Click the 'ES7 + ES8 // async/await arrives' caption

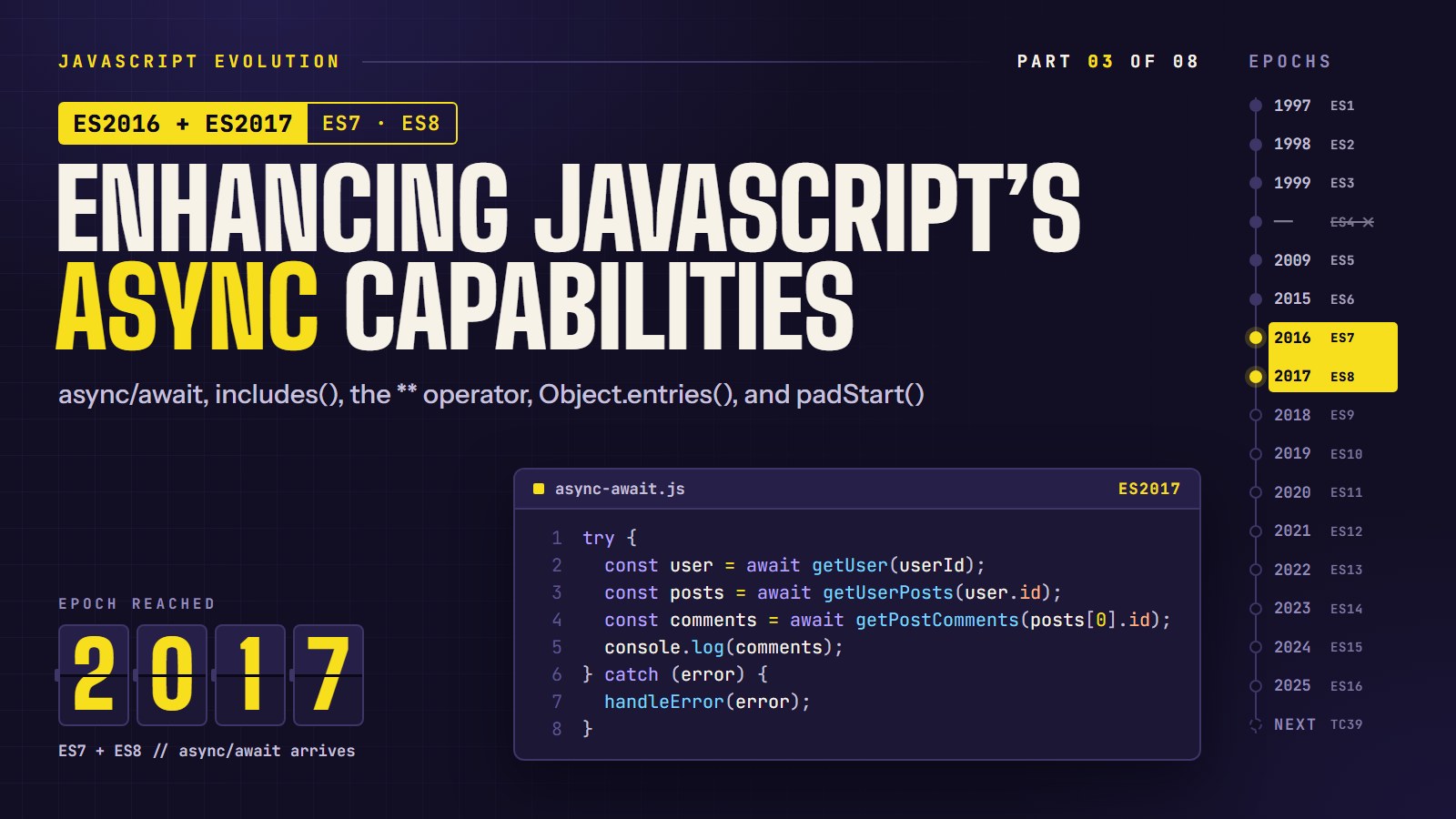[207, 751]
